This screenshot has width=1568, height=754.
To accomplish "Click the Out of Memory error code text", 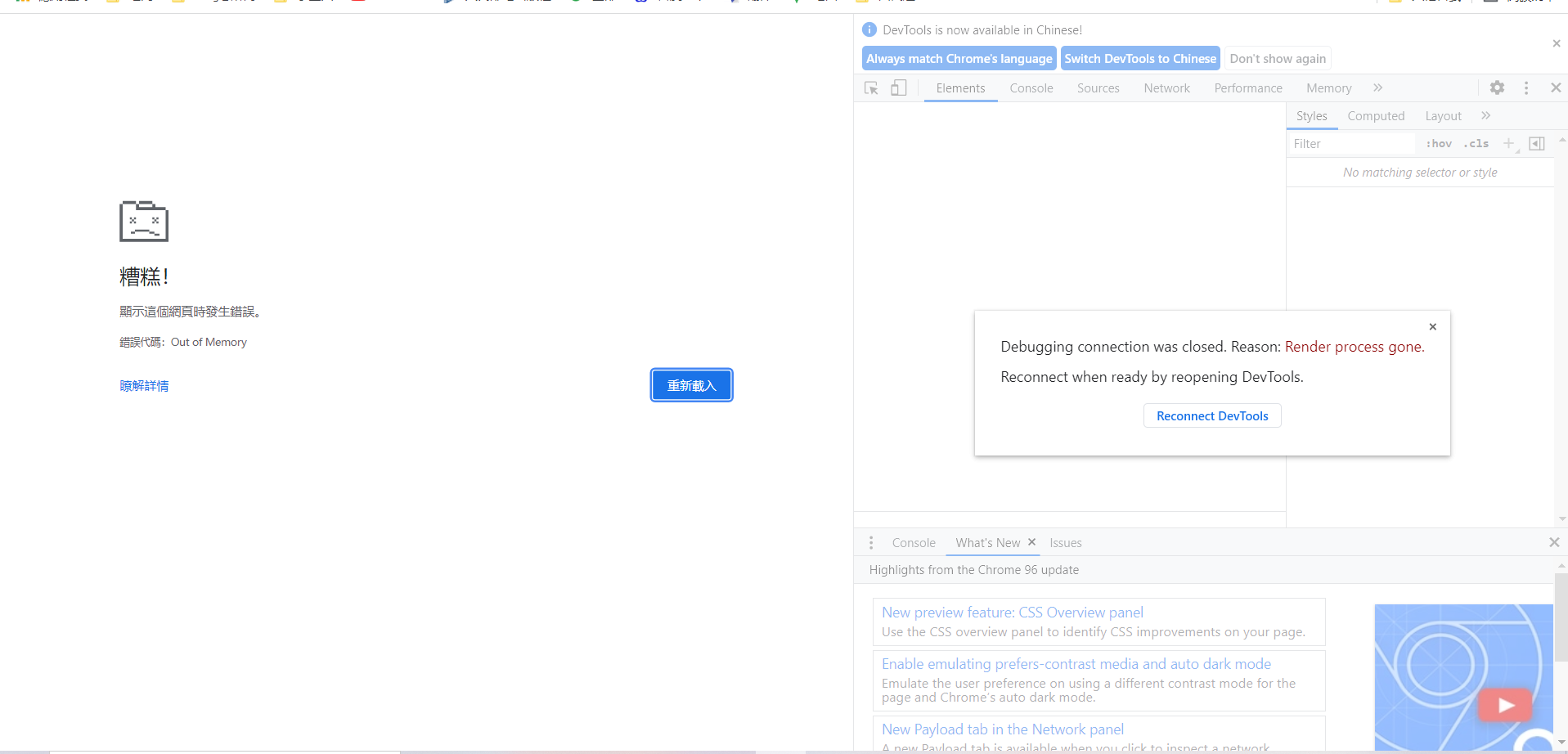I will (209, 342).
